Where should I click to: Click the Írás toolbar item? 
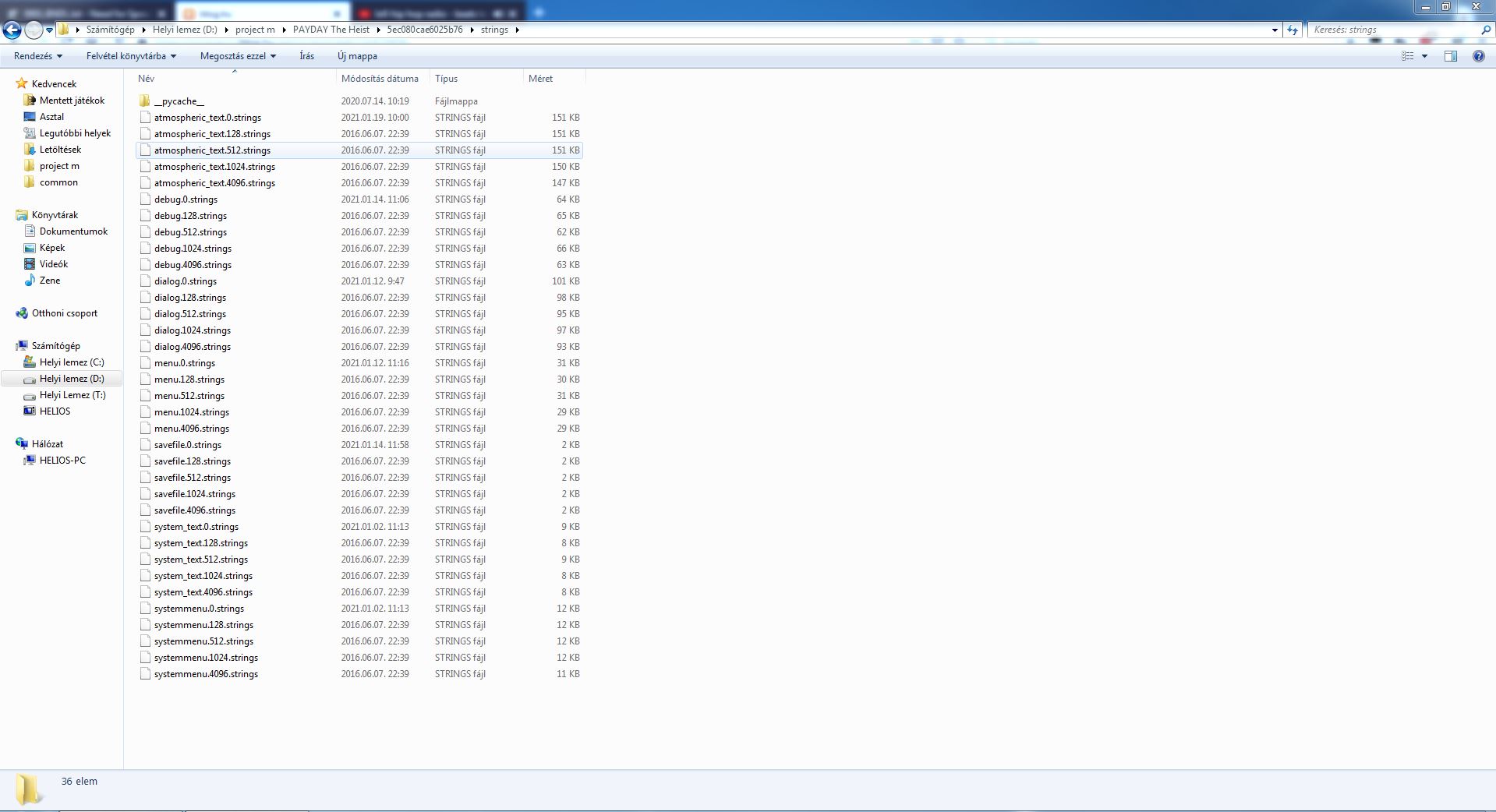coord(306,56)
